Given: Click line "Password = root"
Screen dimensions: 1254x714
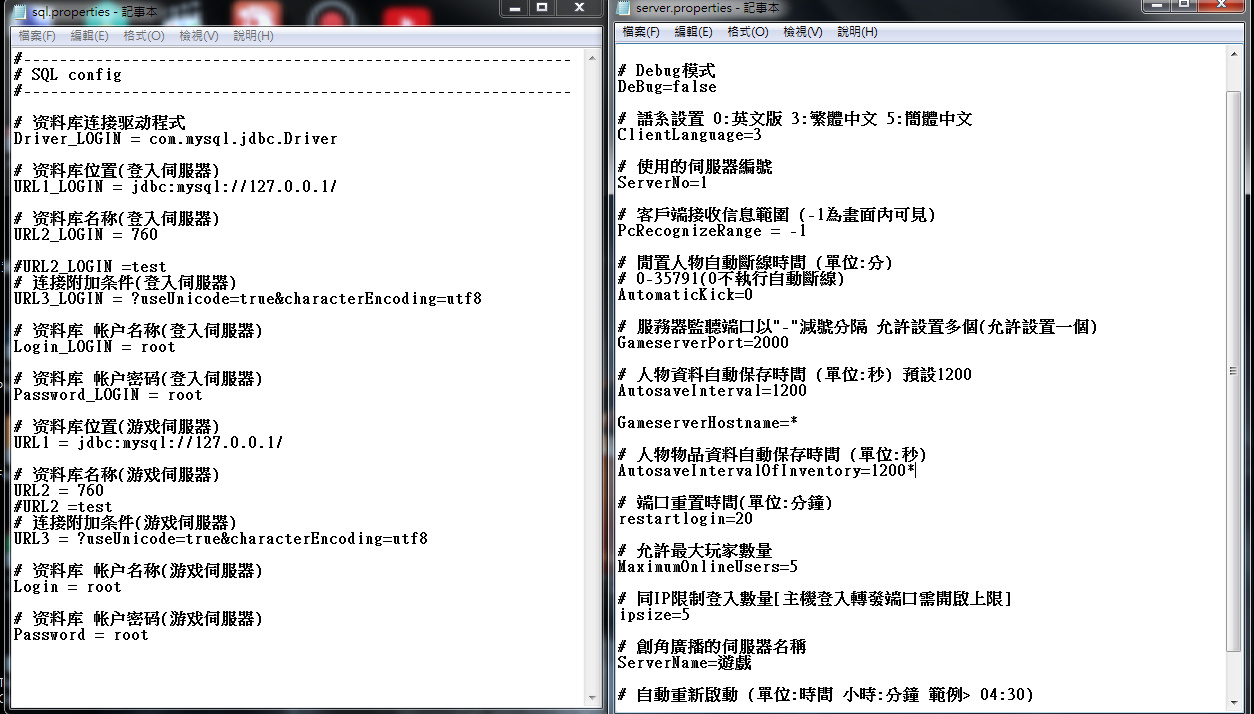Looking at the screenshot, I should [x=81, y=635].
